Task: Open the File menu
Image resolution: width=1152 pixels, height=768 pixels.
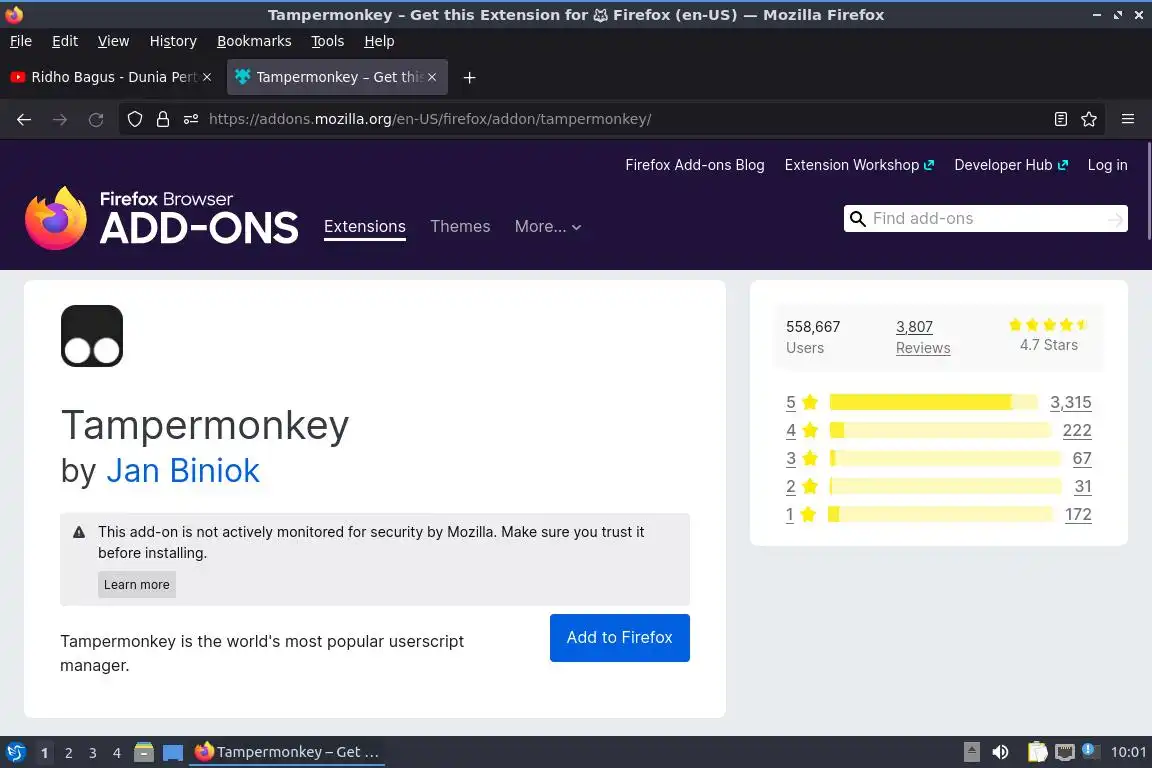Action: click(x=21, y=41)
